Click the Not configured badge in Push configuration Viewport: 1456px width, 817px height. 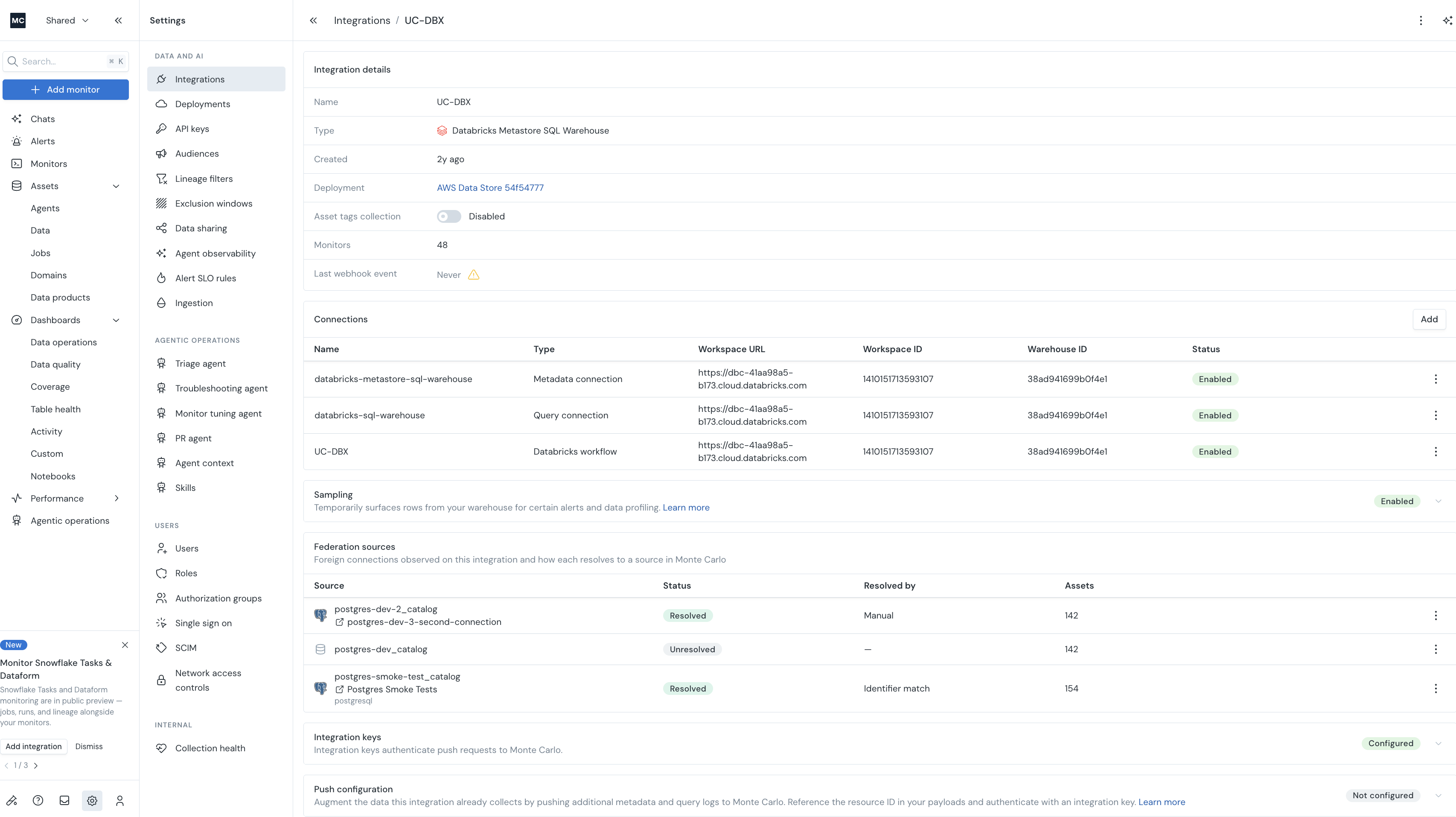click(1383, 795)
